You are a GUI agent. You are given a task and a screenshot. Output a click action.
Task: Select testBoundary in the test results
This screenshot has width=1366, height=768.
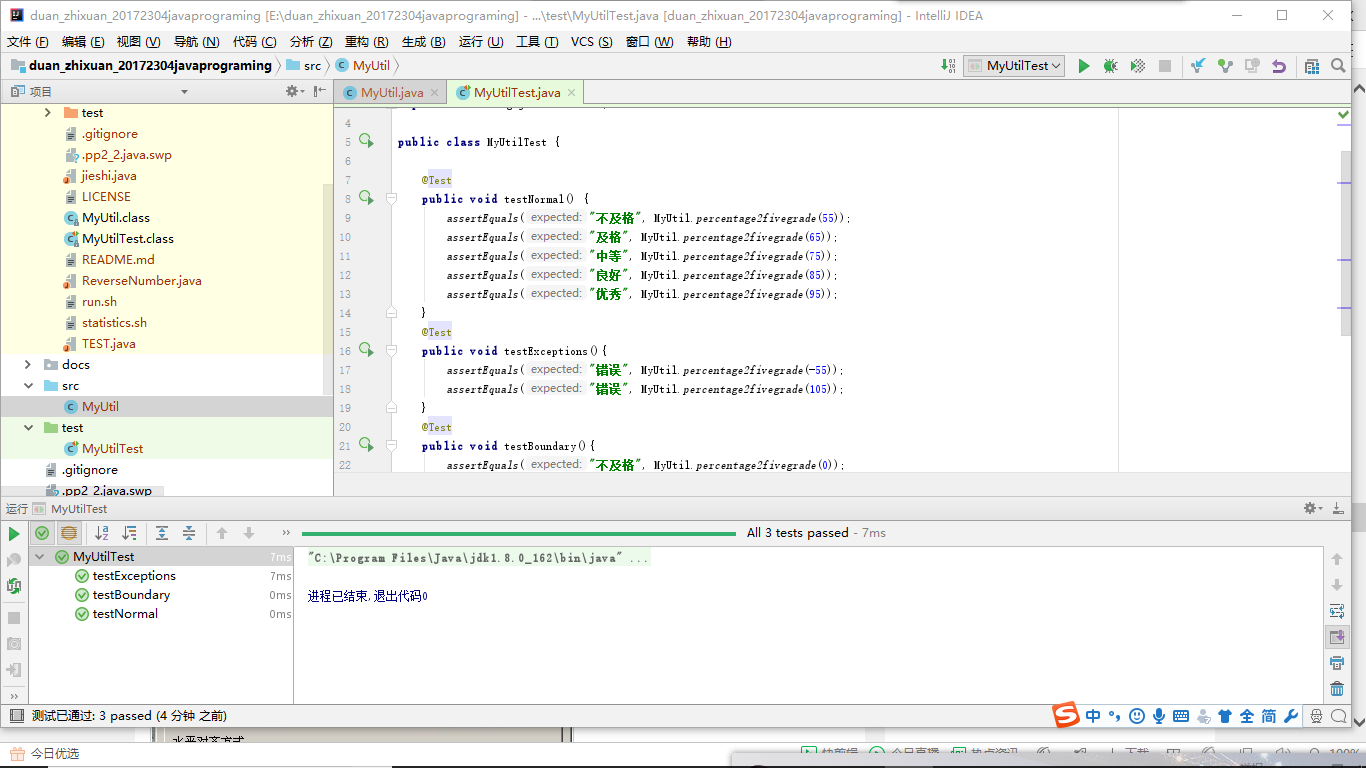click(131, 595)
